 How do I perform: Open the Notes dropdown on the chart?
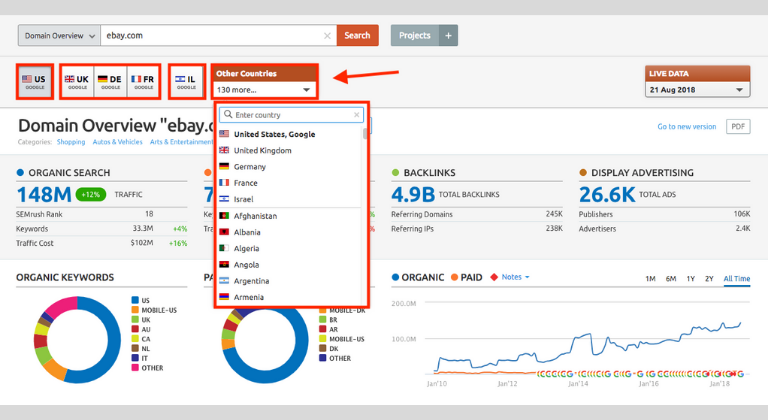(515, 277)
